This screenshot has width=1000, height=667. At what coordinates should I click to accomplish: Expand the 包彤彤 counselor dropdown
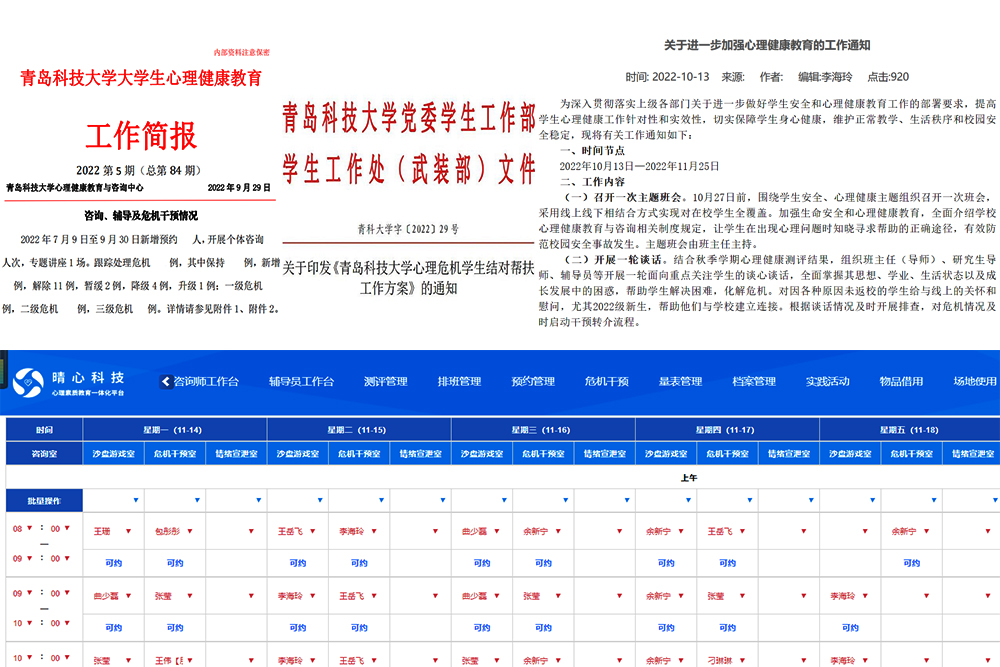[190, 531]
